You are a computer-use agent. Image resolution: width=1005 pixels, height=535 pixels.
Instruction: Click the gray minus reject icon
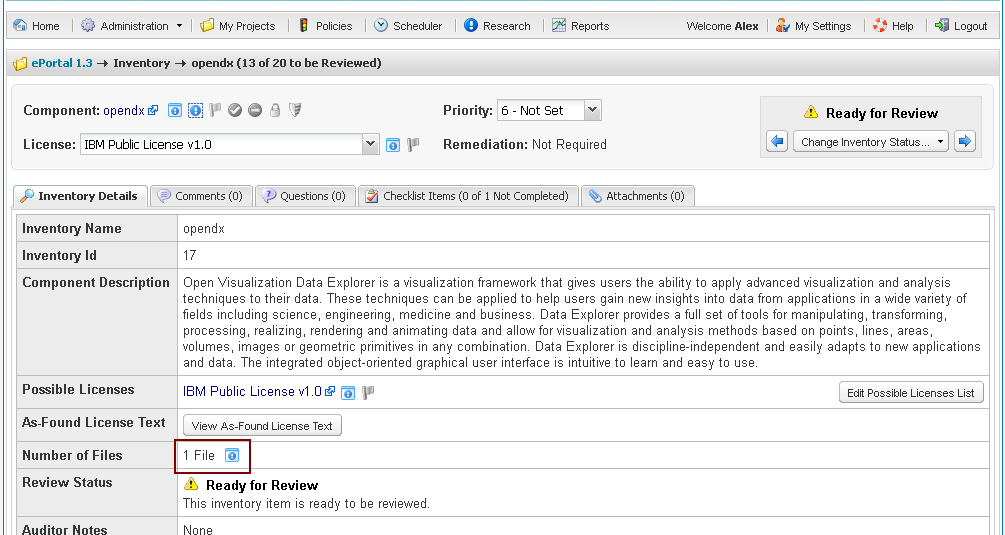tap(255, 110)
